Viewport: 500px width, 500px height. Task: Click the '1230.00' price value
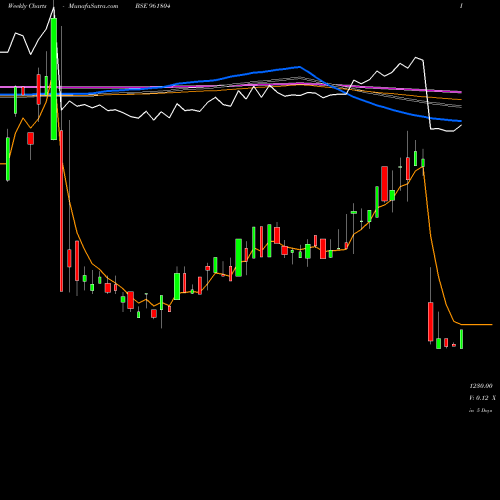tap(481, 386)
